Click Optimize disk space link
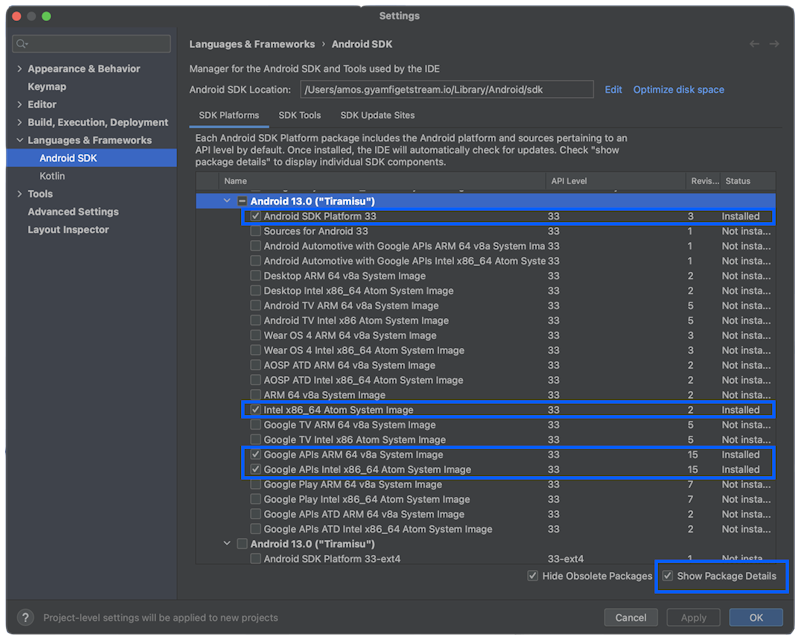The image size is (800, 641). (x=678, y=90)
